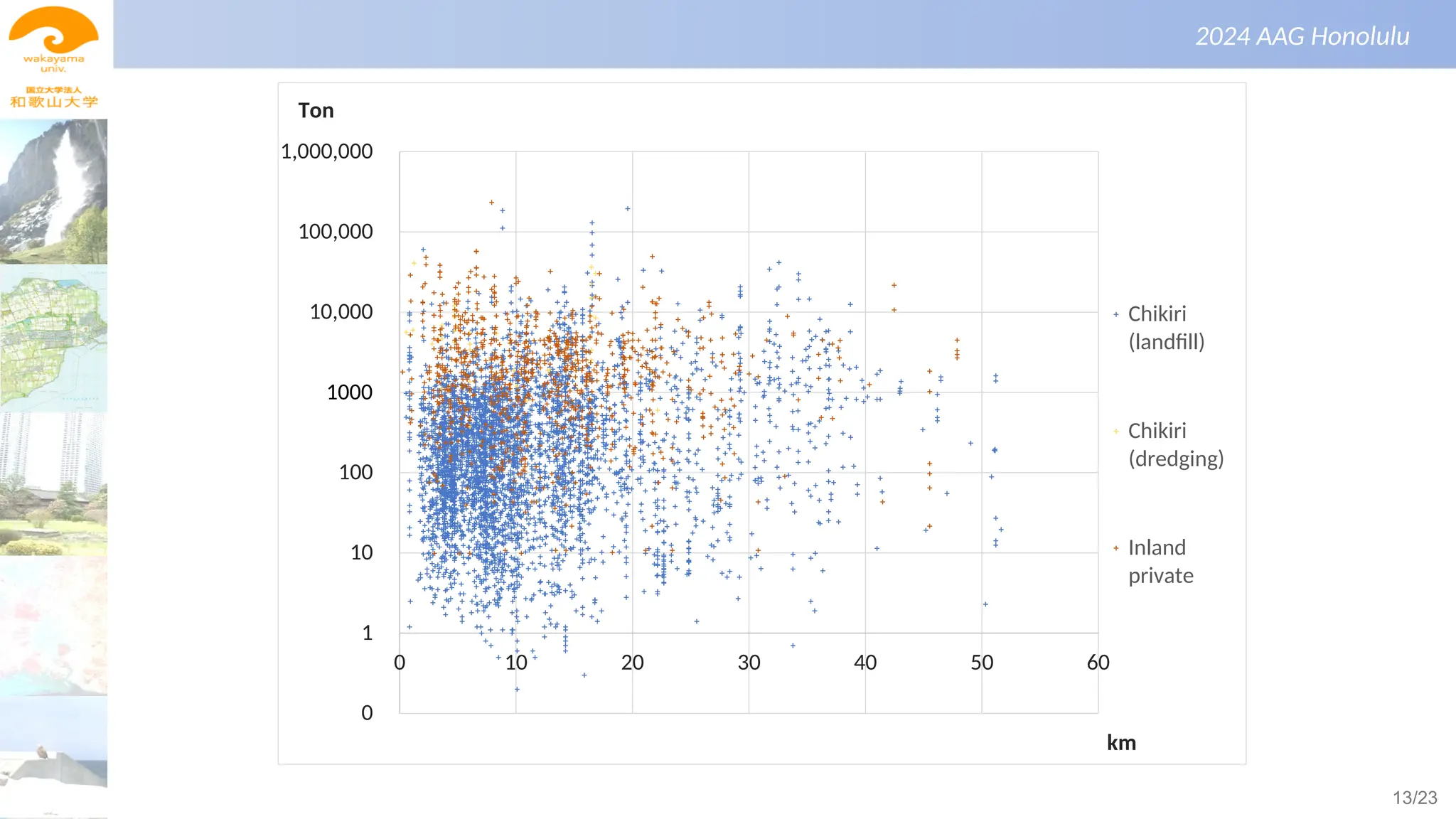Click the blue landfill legend marker
The image size is (1456, 819).
pos(1116,314)
